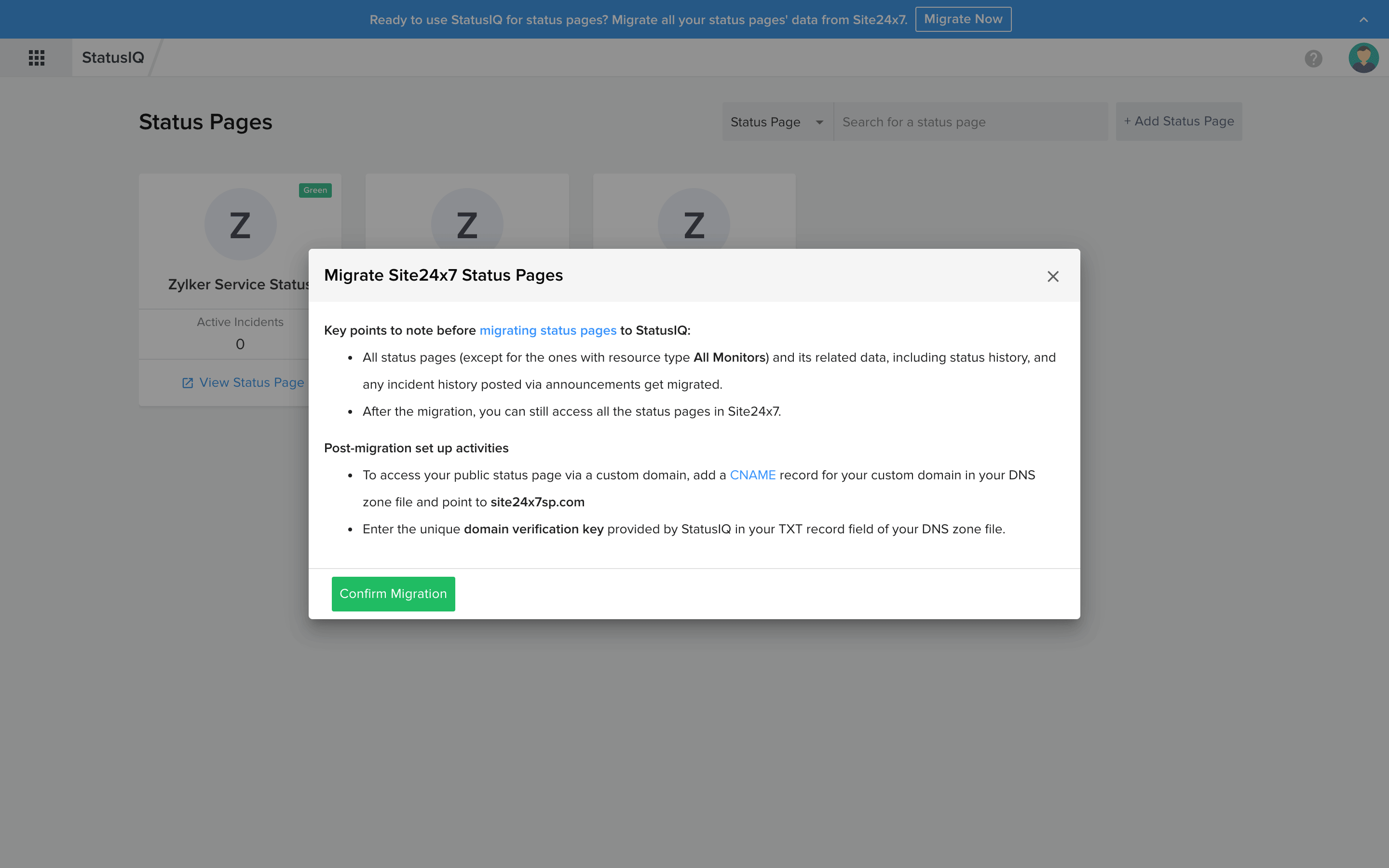The height and width of the screenshot is (868, 1389).
Task: Click the StatusIQ tab label
Action: click(113, 57)
